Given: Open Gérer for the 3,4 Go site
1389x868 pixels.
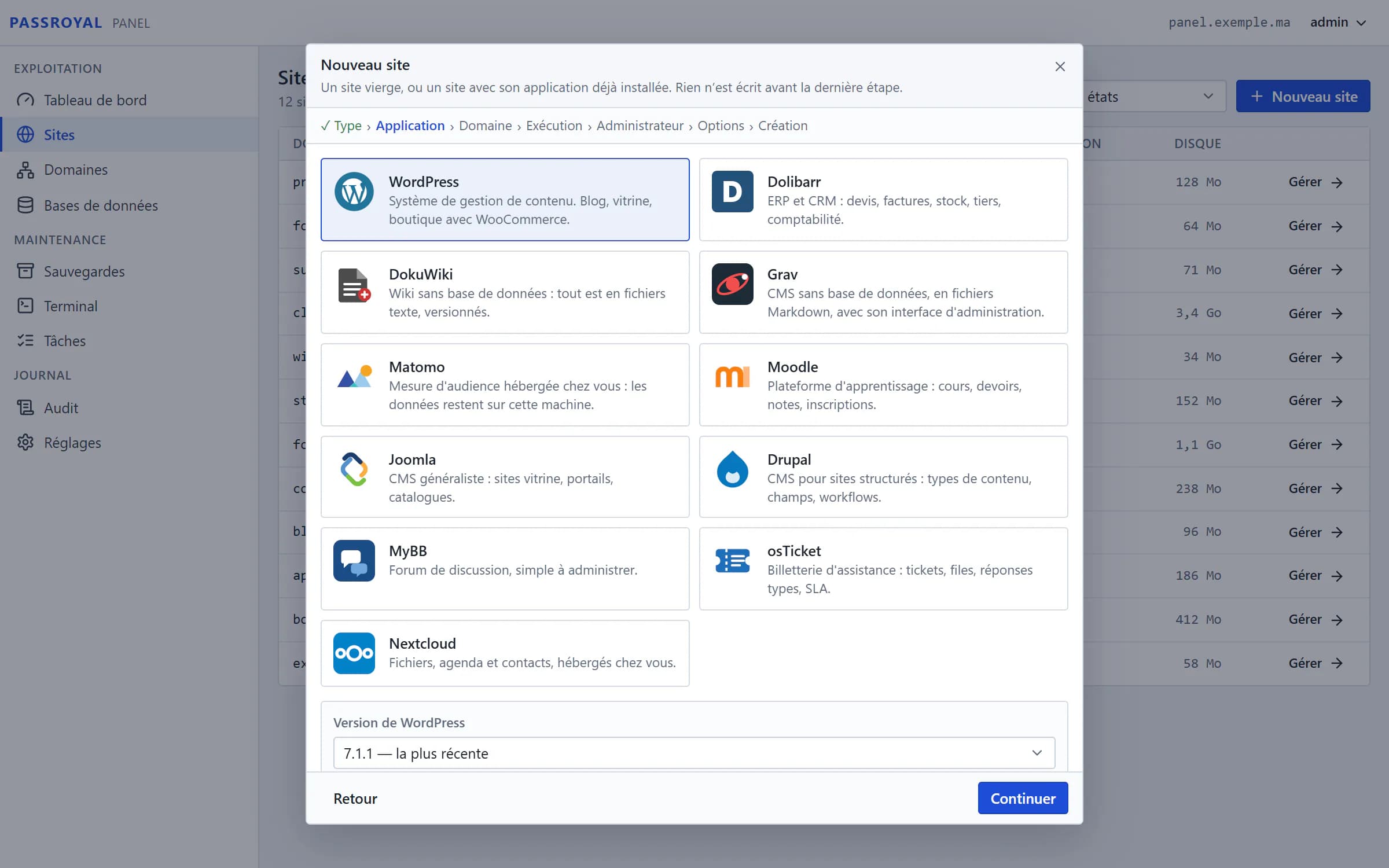Looking at the screenshot, I should [1315, 314].
